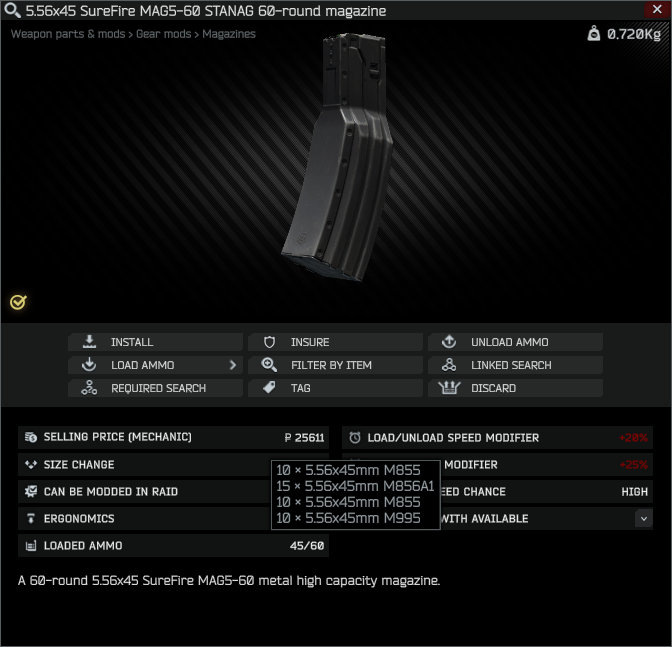Click the Discard trash icon
This screenshot has height=647, width=672.
pyautogui.click(x=449, y=387)
